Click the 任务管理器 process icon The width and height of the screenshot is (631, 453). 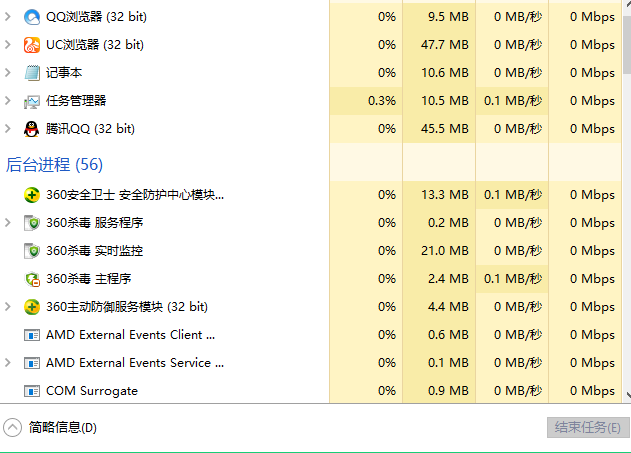pos(32,101)
